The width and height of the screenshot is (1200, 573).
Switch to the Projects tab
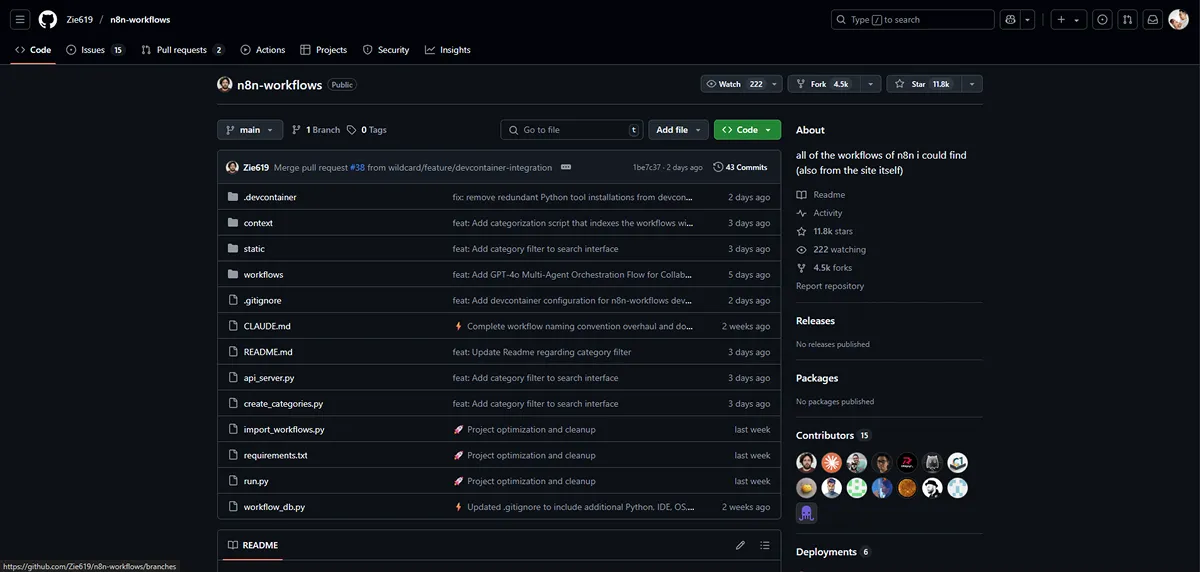324,50
